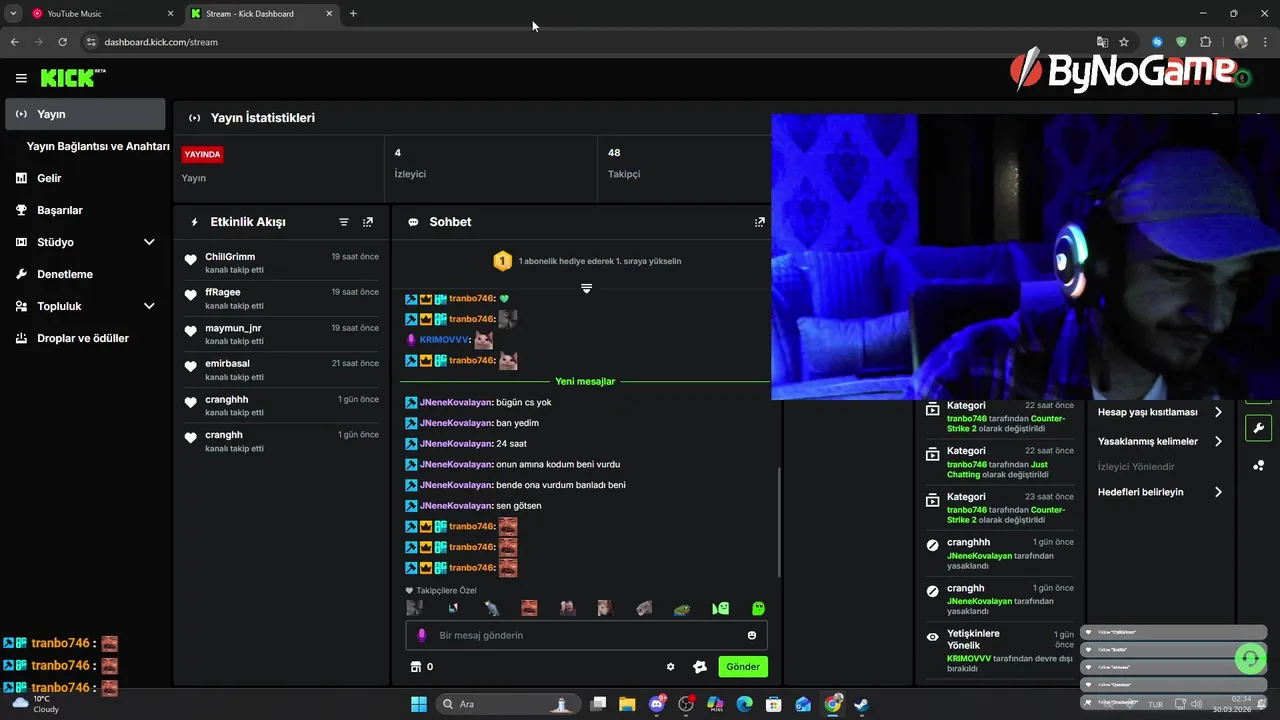Select Yayın in the sidebar

pos(85,114)
